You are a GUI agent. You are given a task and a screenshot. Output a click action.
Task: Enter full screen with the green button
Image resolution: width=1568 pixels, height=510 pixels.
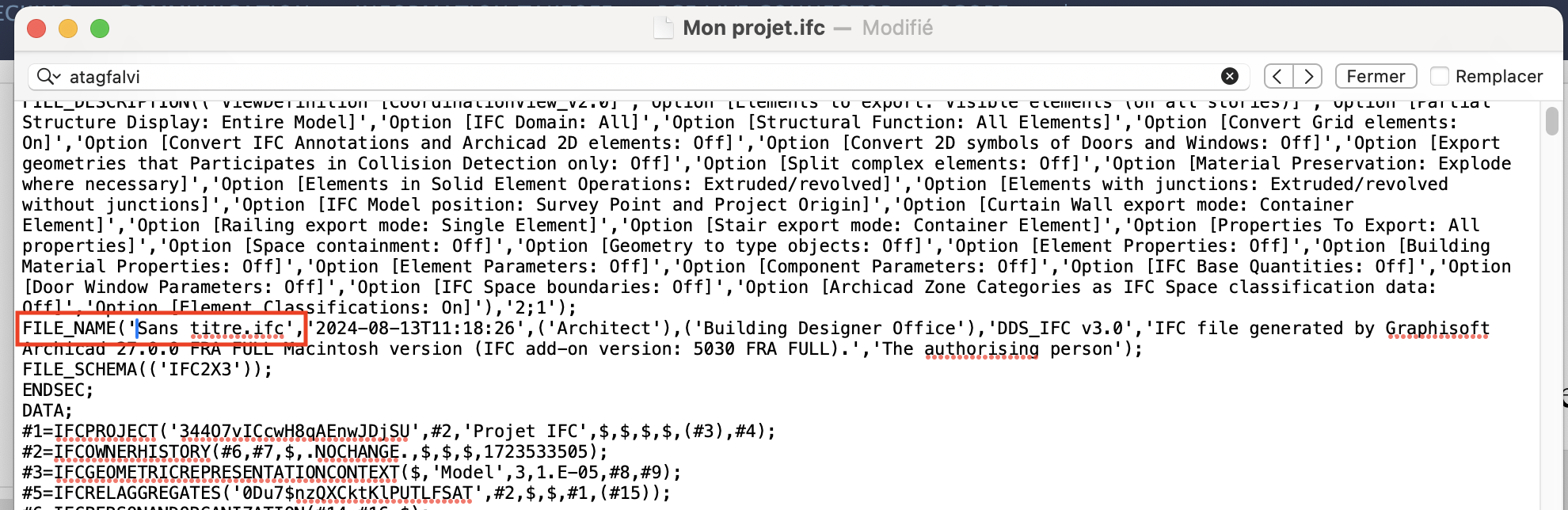(100, 29)
